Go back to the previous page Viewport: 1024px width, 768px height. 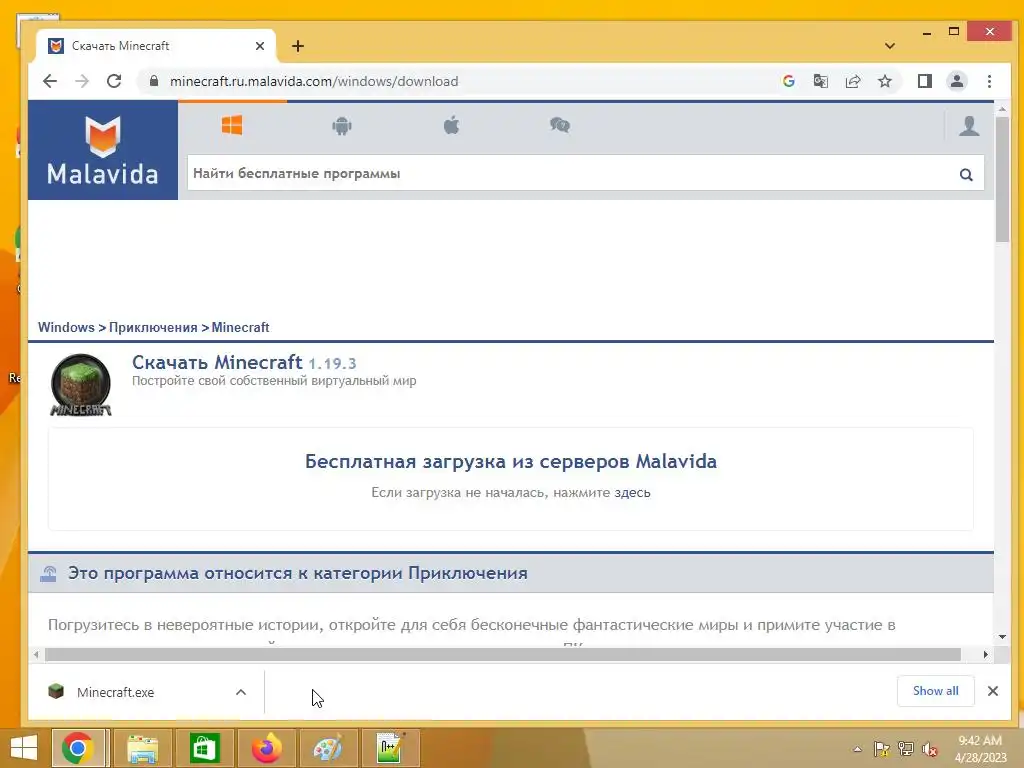click(x=50, y=81)
